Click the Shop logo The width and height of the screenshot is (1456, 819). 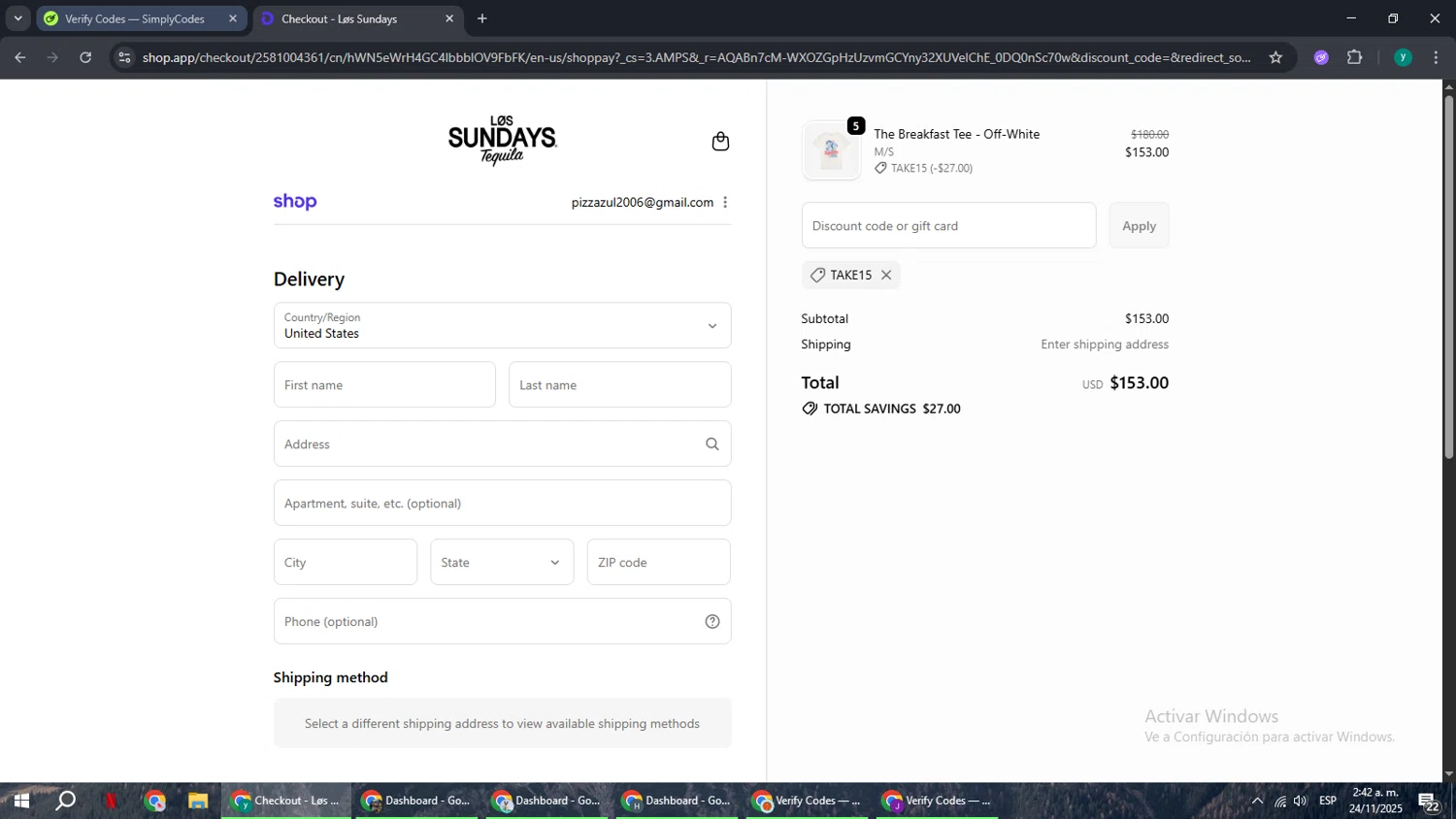295,202
